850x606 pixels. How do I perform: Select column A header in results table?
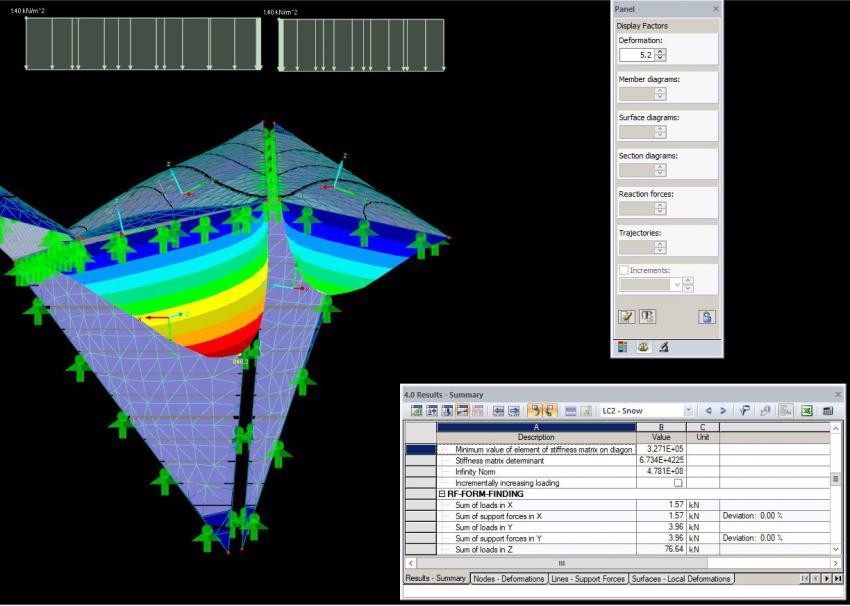click(536, 427)
